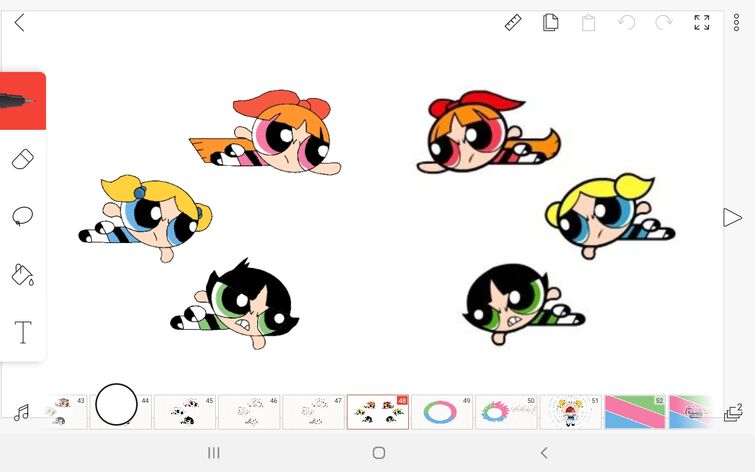
Task: Select the Eraser tool
Action: coord(23,159)
